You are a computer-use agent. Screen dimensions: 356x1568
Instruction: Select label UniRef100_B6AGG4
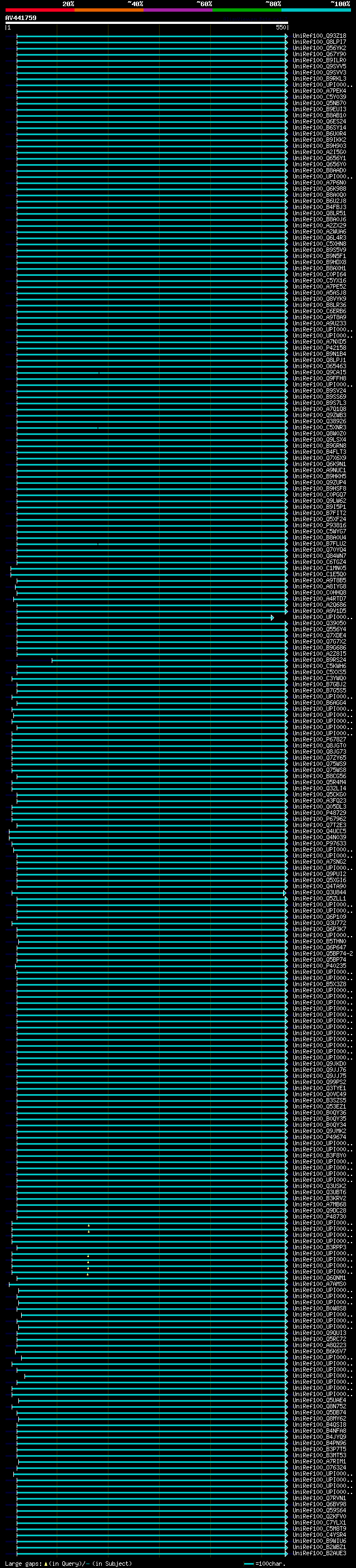coord(319,703)
